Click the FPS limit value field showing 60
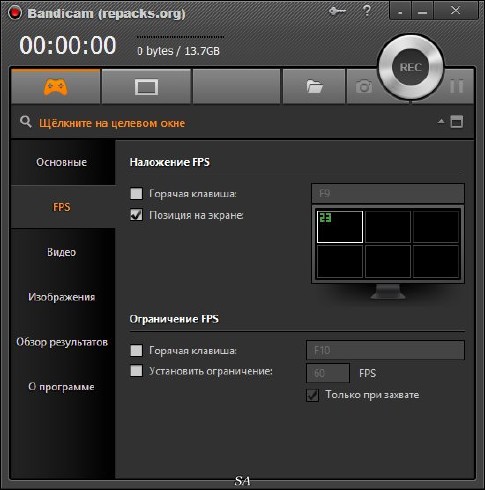 (328, 373)
